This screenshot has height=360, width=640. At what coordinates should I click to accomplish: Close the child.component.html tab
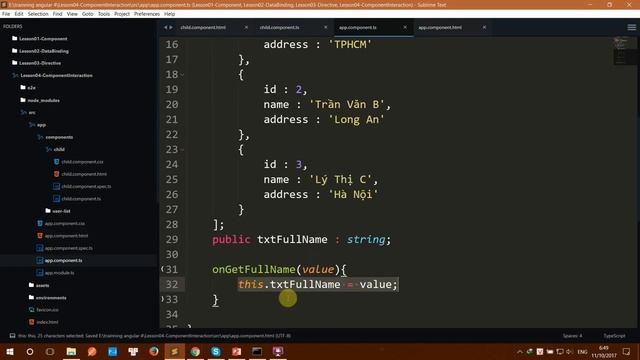(246, 27)
